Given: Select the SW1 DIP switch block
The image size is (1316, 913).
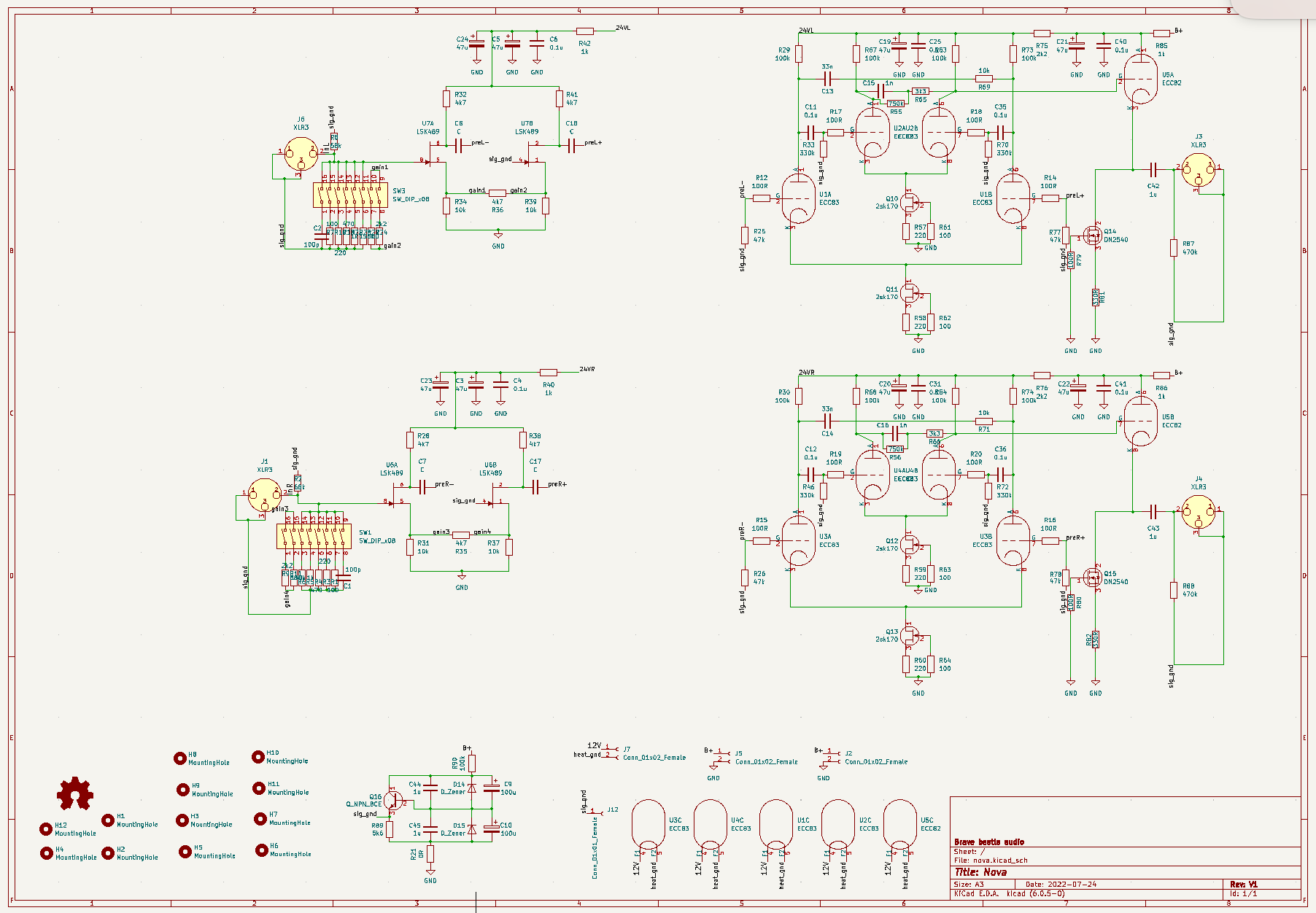Looking at the screenshot, I should point(314,537).
